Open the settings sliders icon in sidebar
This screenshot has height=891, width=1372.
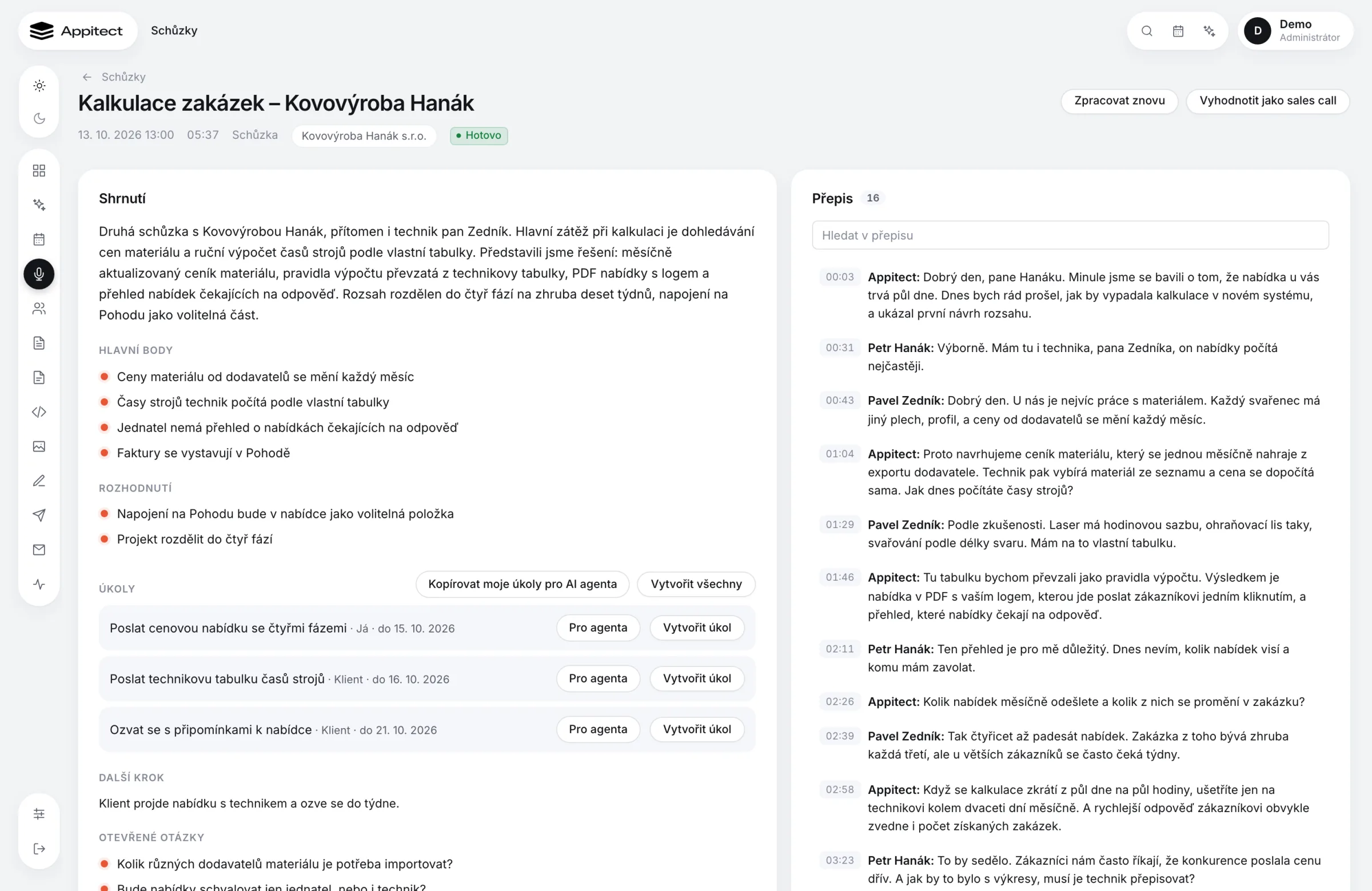pyautogui.click(x=39, y=814)
